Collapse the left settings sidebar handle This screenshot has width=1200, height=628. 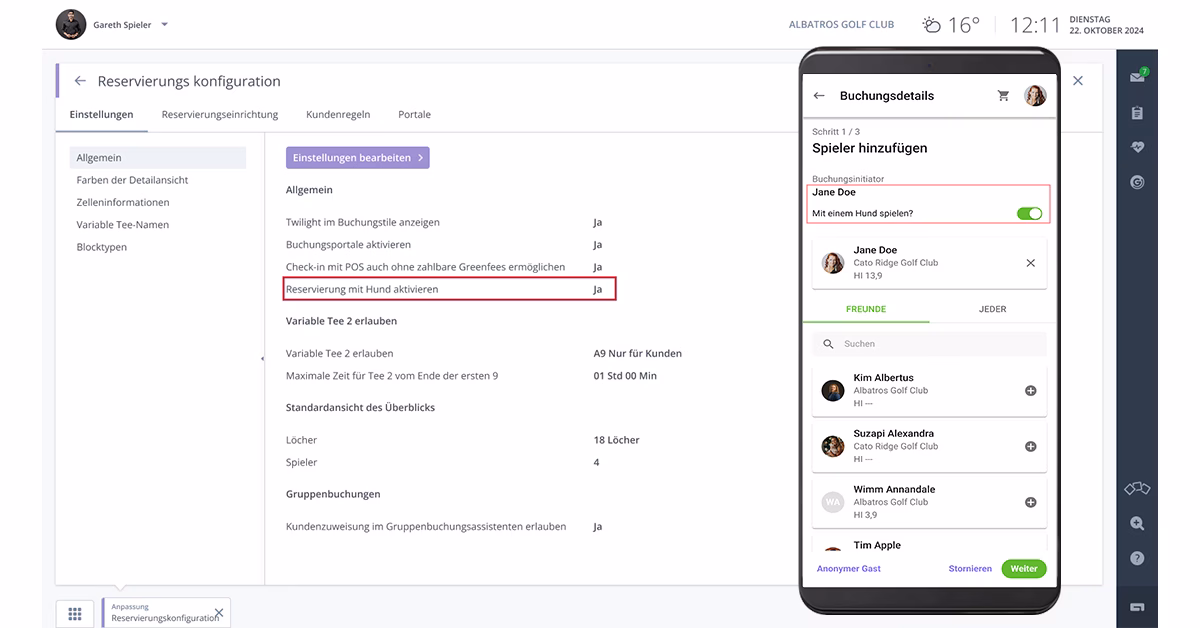[x=262, y=358]
